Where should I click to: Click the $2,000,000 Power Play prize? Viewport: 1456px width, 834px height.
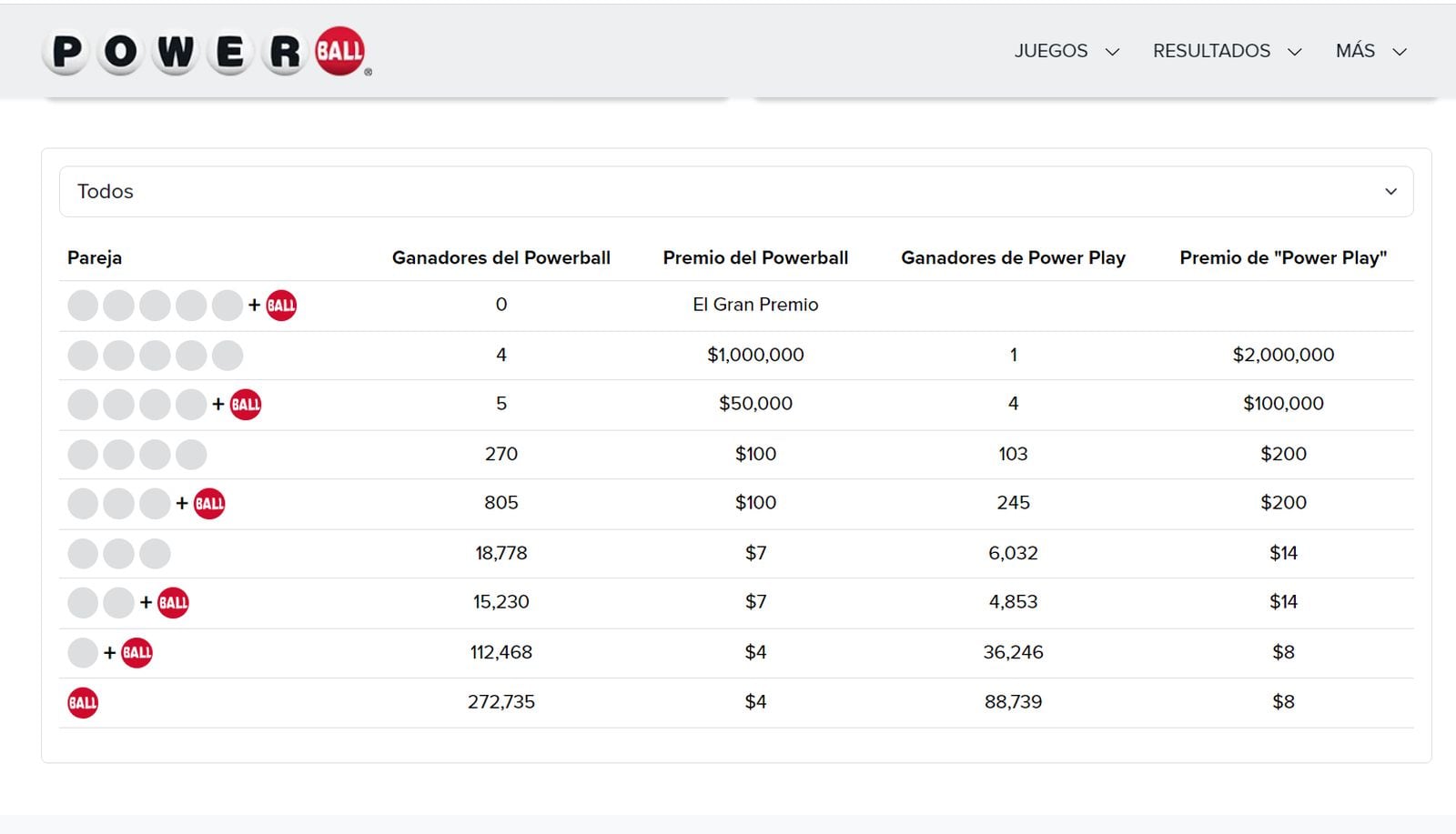click(x=1283, y=355)
